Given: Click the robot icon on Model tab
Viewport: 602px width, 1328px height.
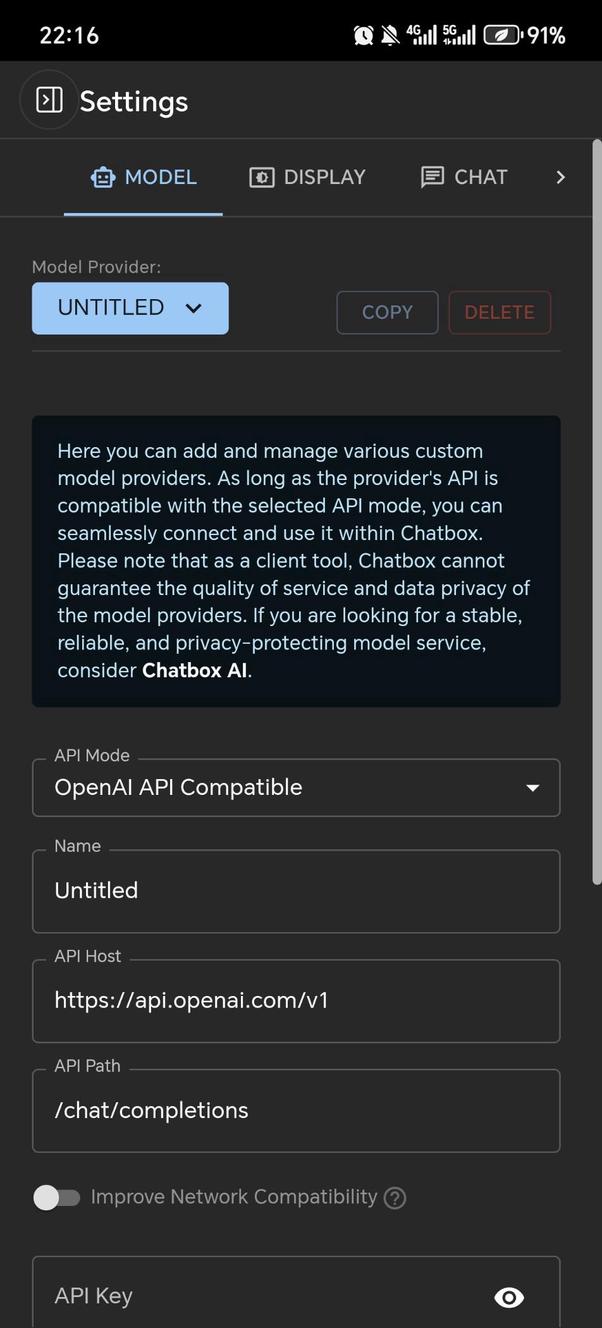Looking at the screenshot, I should click(103, 178).
